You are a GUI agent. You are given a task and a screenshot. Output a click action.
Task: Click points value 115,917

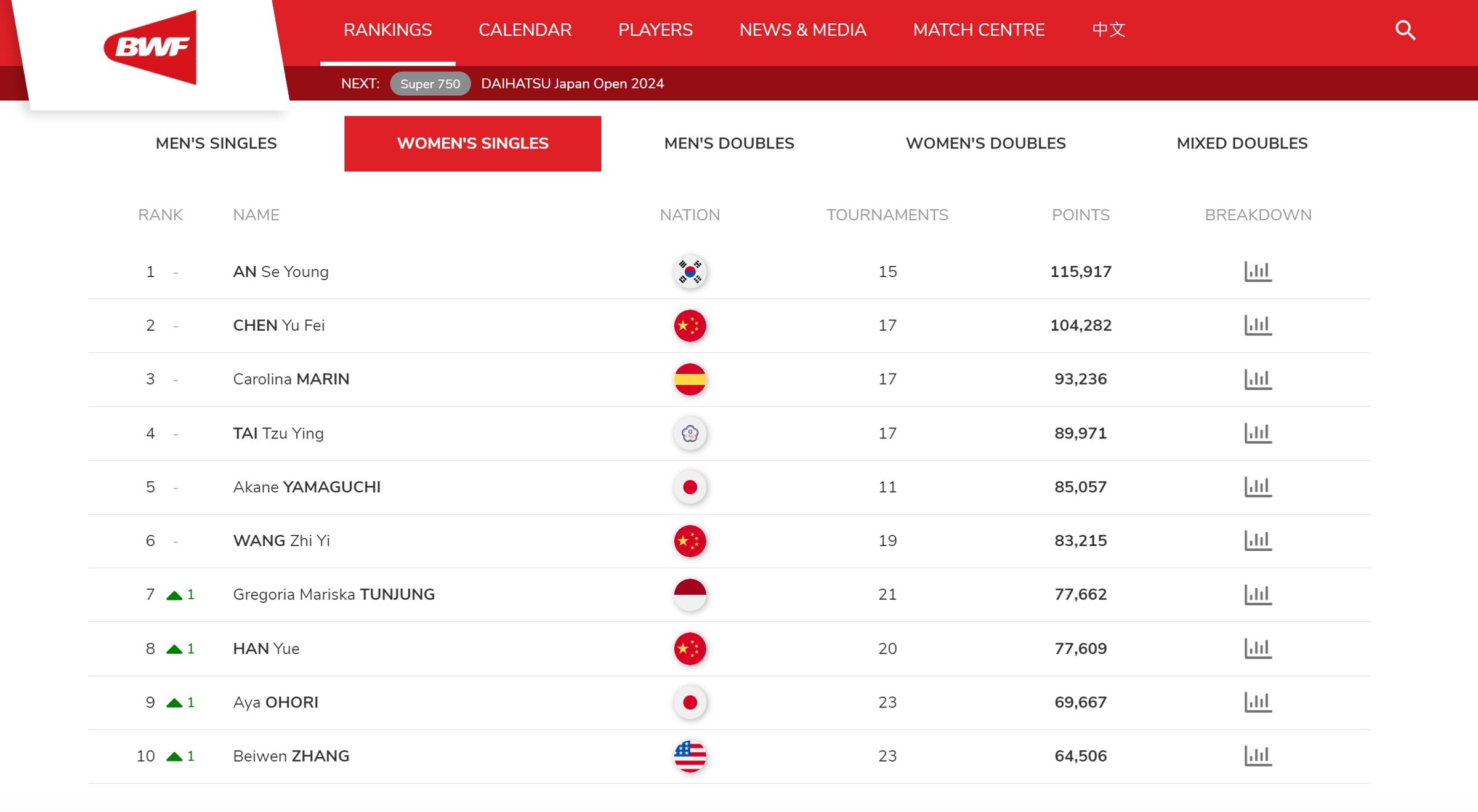[x=1080, y=271]
